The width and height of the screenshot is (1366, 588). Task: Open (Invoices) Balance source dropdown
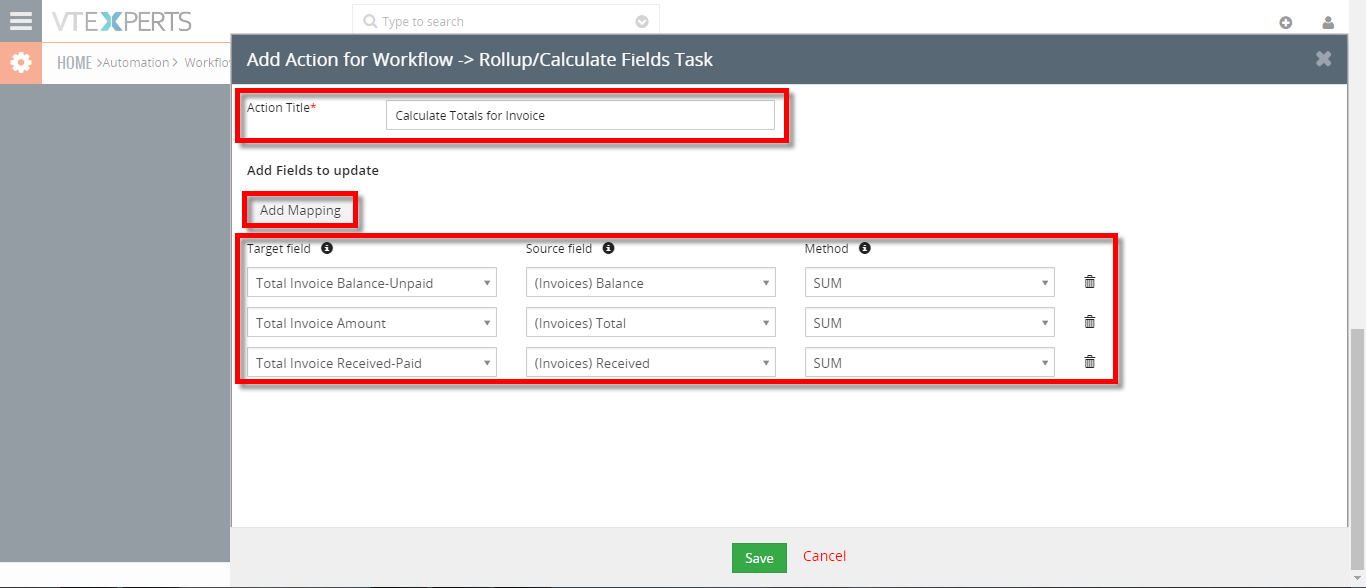tap(651, 283)
